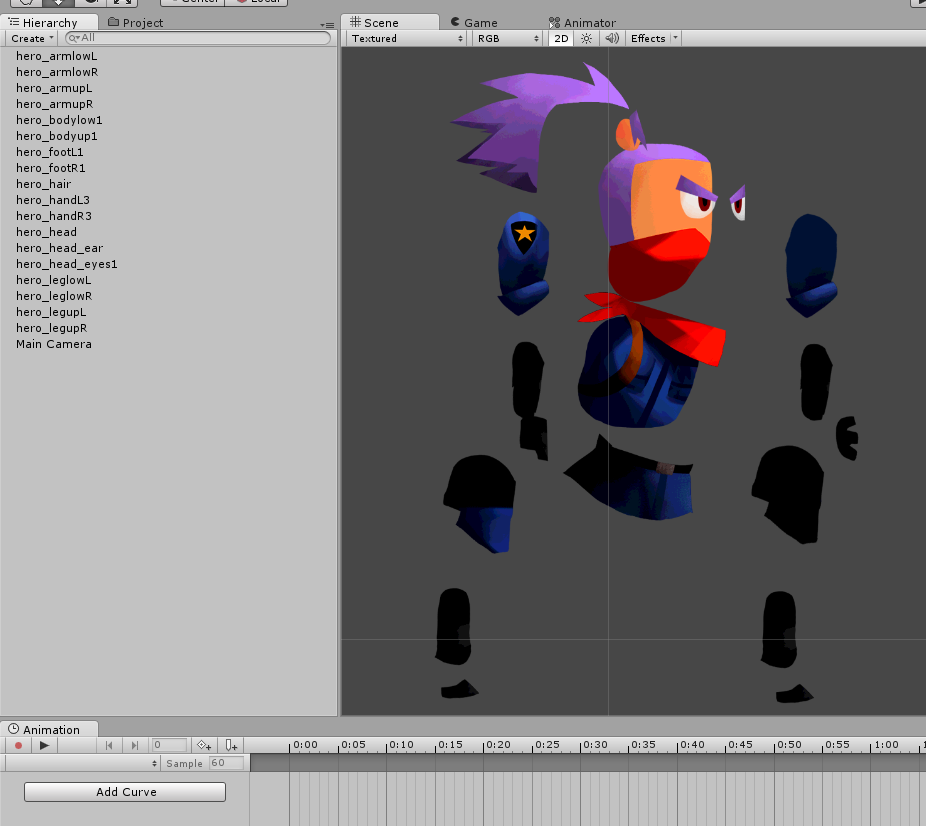Click the hero's orange head sprite
The width and height of the screenshot is (926, 826).
(658, 201)
